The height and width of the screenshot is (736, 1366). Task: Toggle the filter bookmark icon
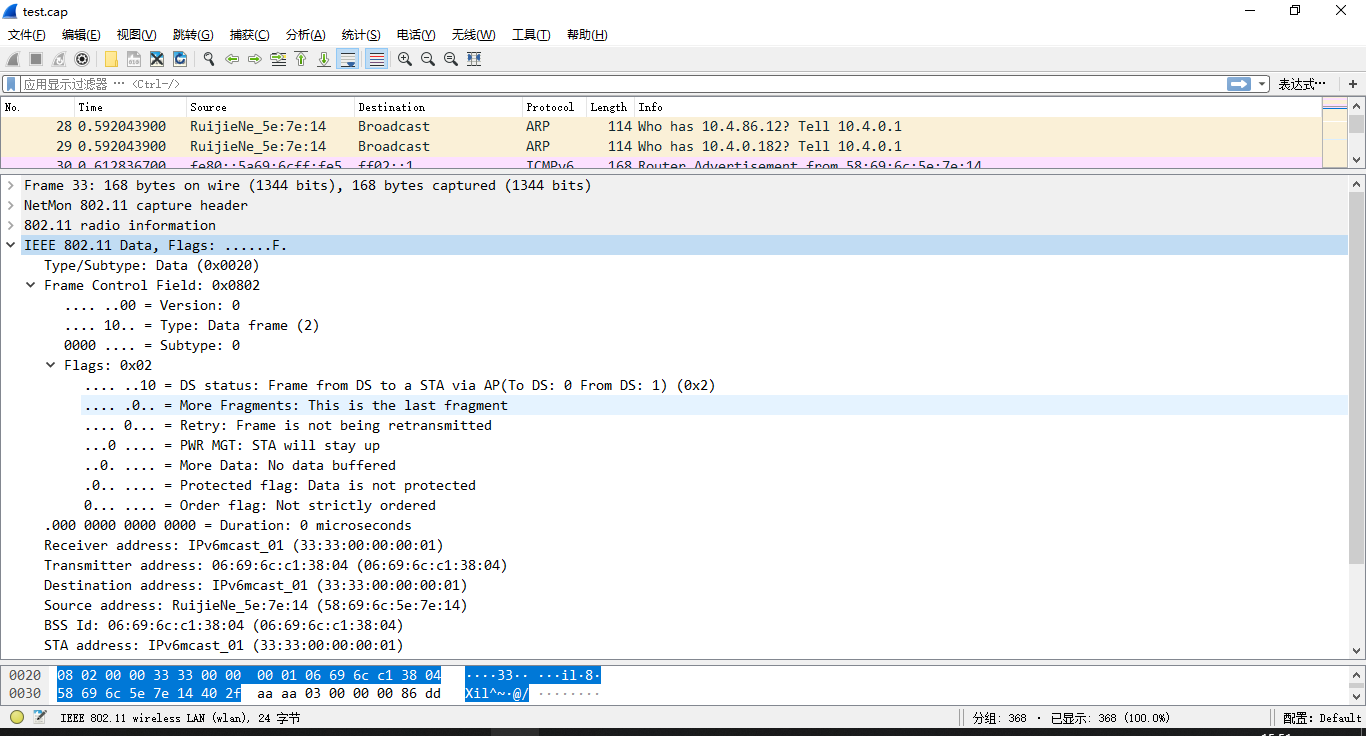(13, 83)
